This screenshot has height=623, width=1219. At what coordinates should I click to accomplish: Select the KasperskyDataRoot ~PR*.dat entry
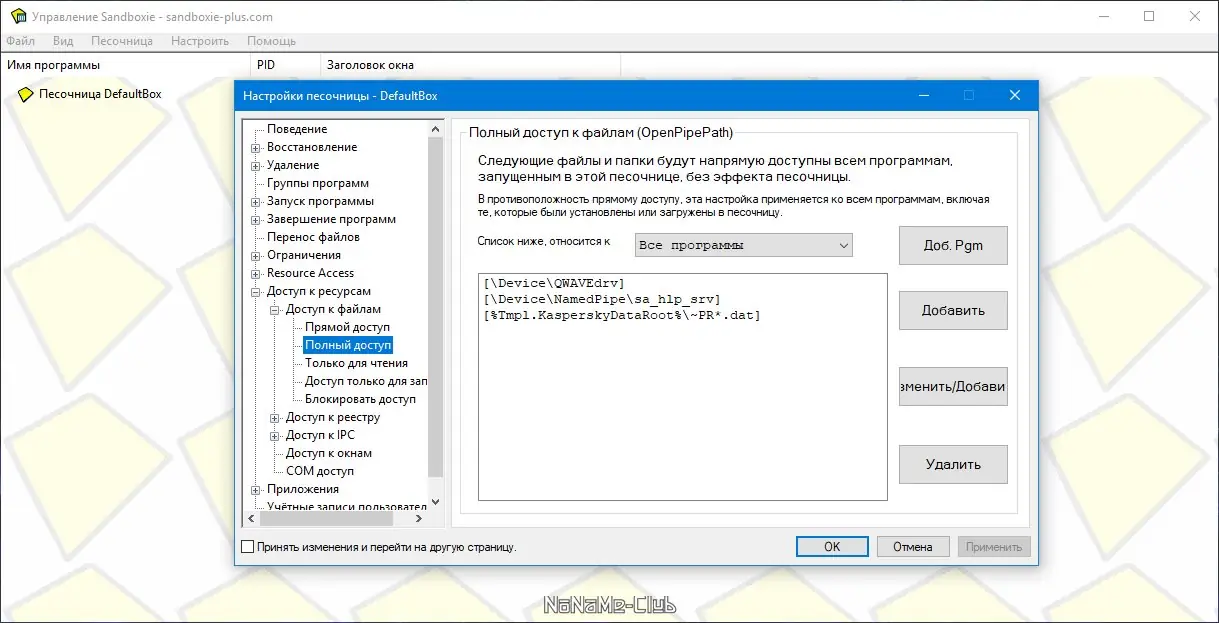point(621,315)
